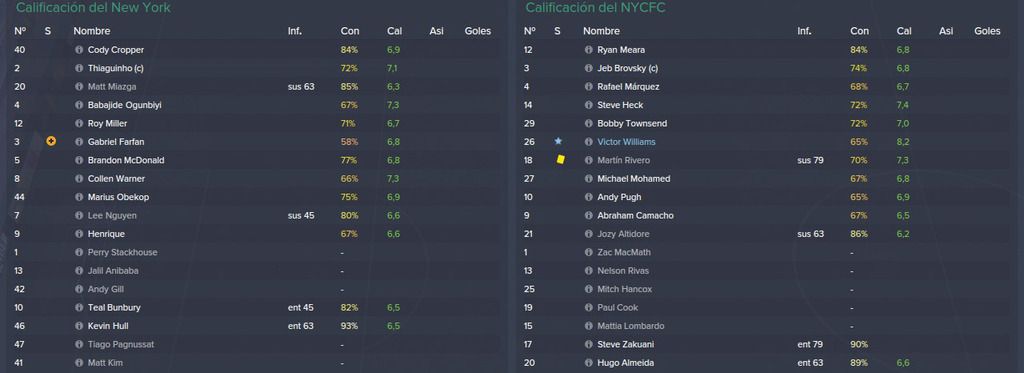Screen dimensions: 1024x373
Task: Open info icon beside Ryan Meara
Action: (x=588, y=50)
